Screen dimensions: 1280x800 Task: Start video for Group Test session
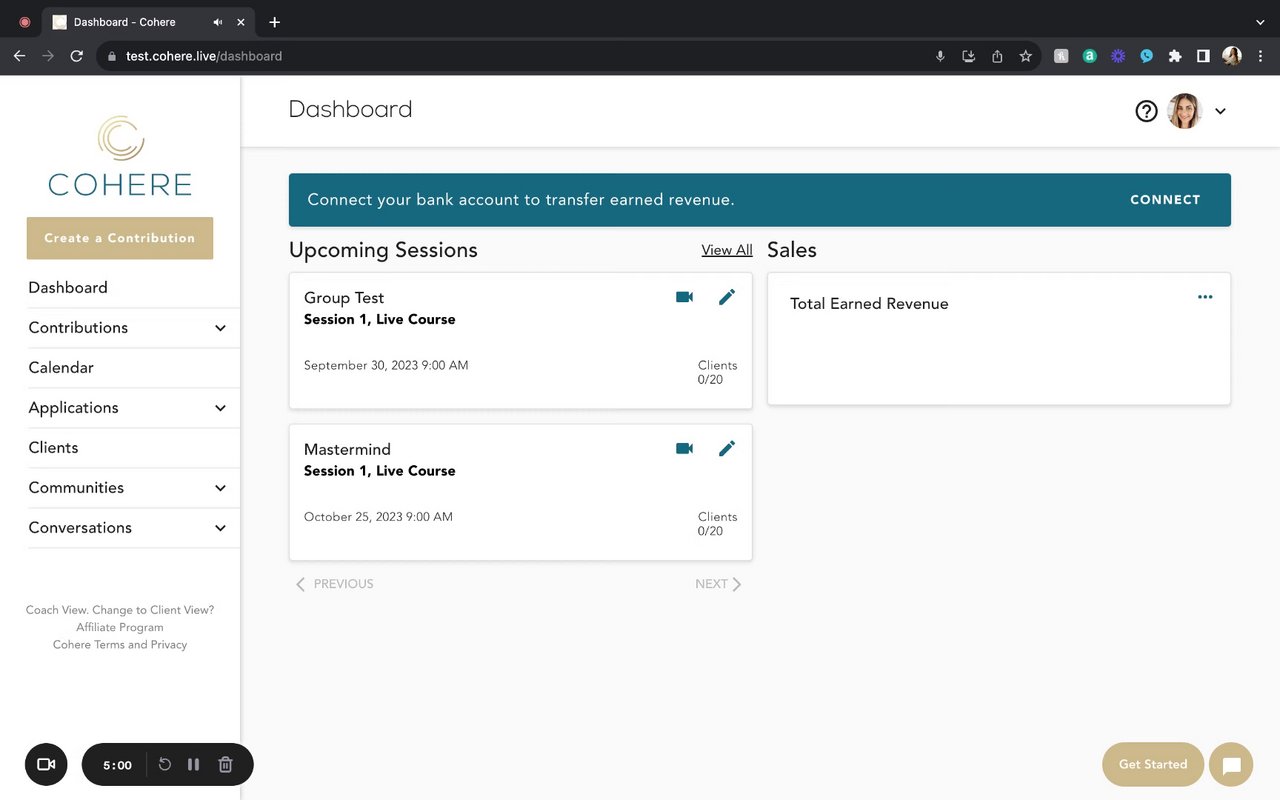click(684, 297)
